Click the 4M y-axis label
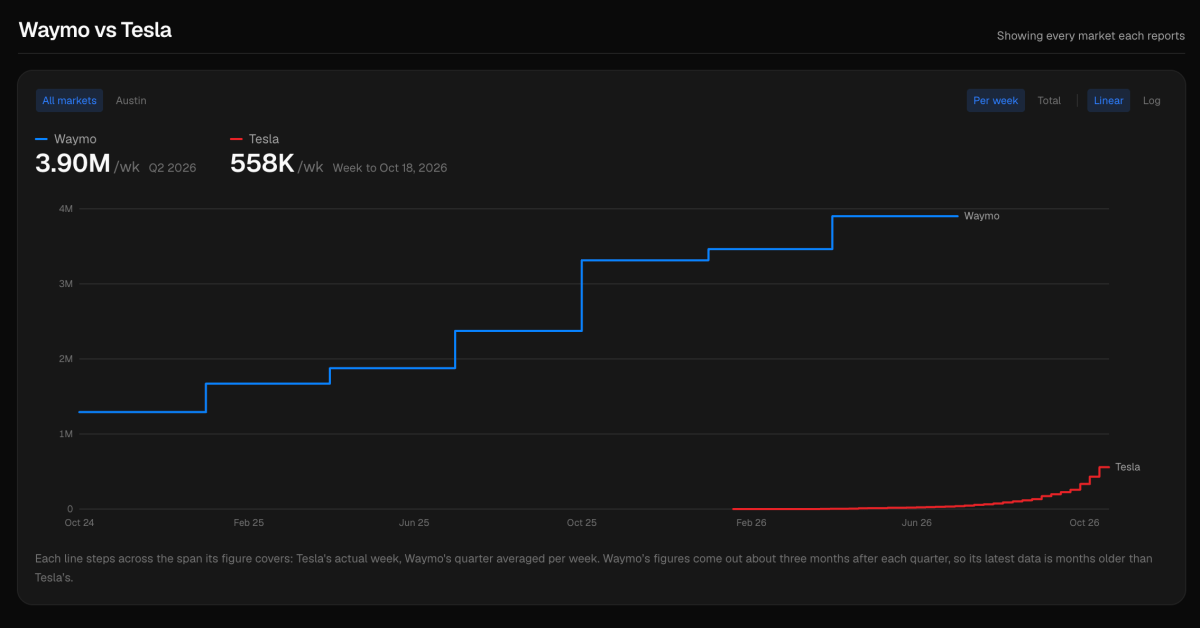Viewport: 1200px width, 628px height. [x=66, y=208]
